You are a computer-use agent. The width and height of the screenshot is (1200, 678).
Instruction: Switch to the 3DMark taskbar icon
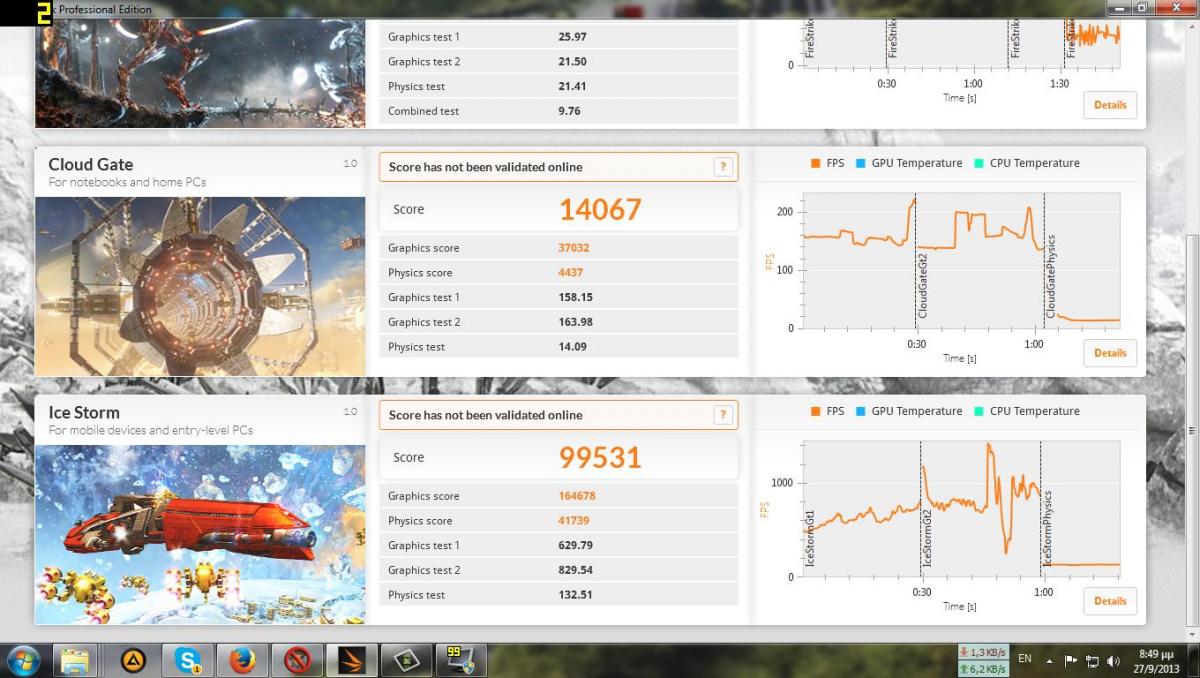[352, 660]
